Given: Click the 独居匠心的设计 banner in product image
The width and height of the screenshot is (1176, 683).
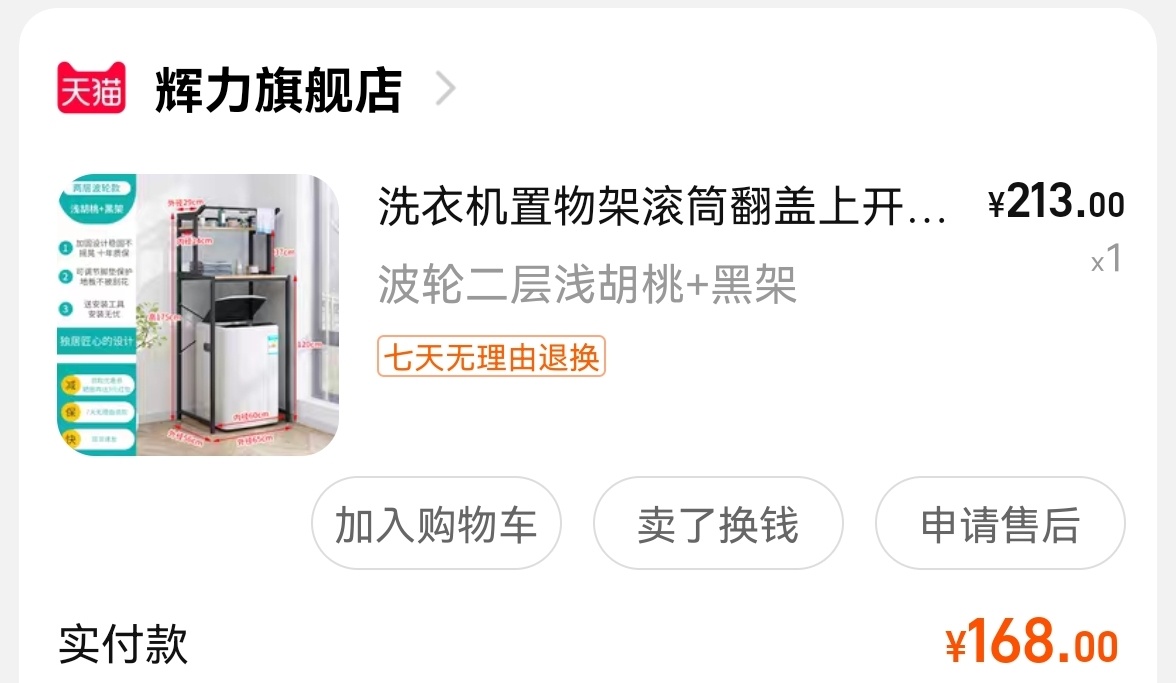Looking at the screenshot, I should tap(97, 341).
